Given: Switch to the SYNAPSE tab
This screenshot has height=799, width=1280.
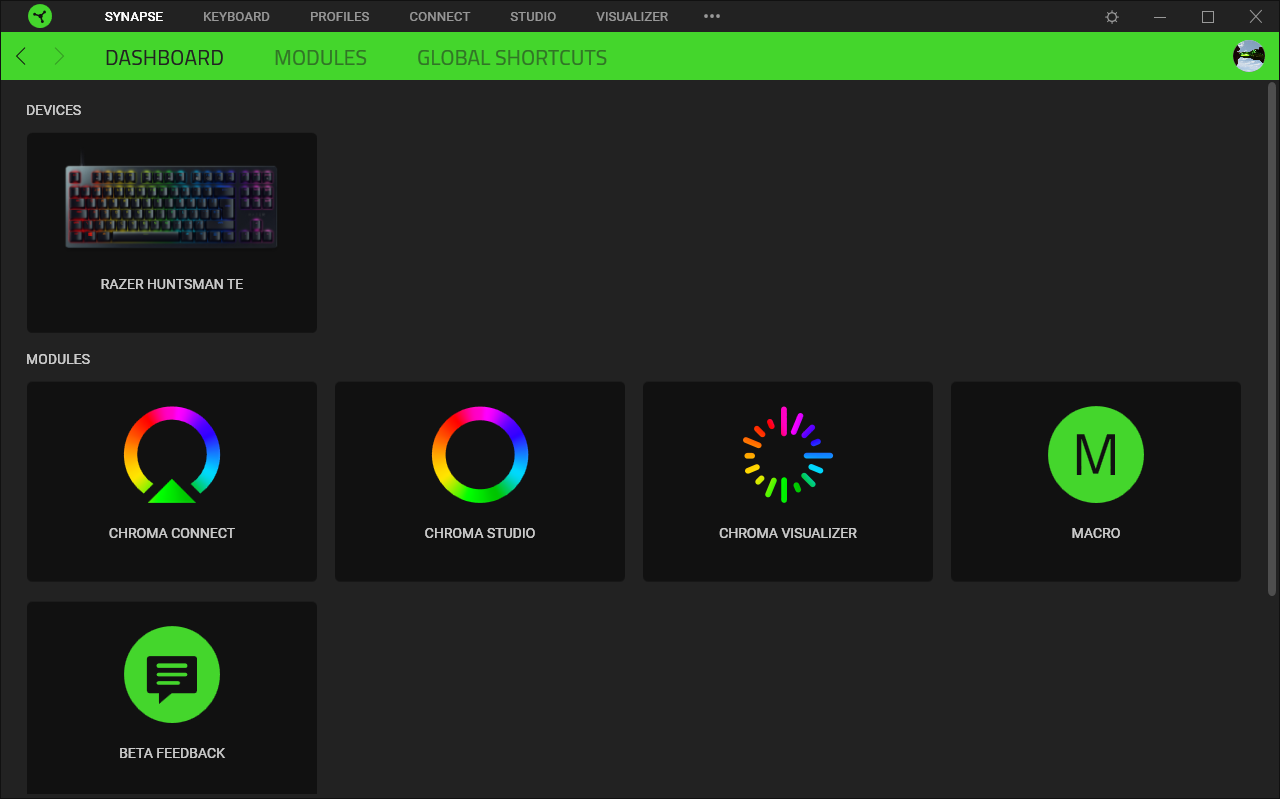Looking at the screenshot, I should tap(134, 17).
